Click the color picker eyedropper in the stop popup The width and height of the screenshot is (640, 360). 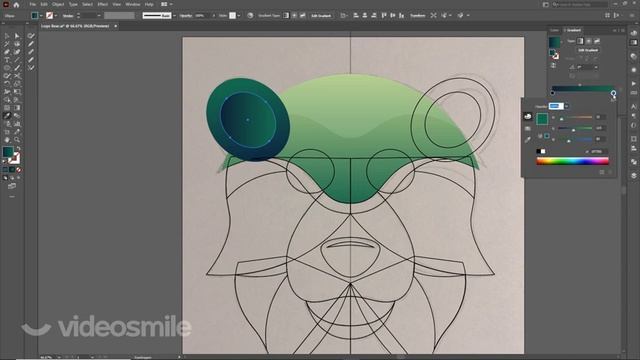(x=528, y=140)
